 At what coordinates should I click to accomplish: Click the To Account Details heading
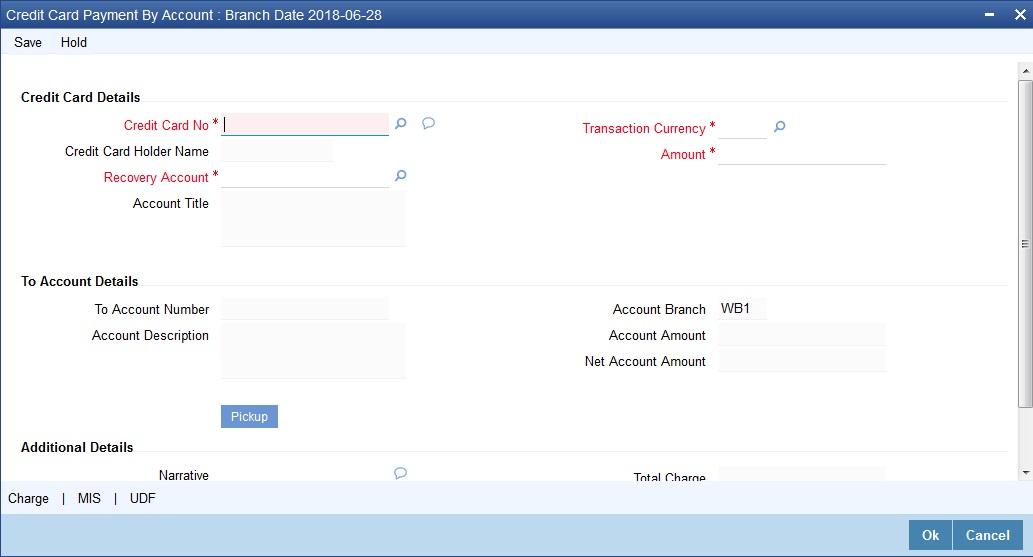pyautogui.click(x=80, y=281)
